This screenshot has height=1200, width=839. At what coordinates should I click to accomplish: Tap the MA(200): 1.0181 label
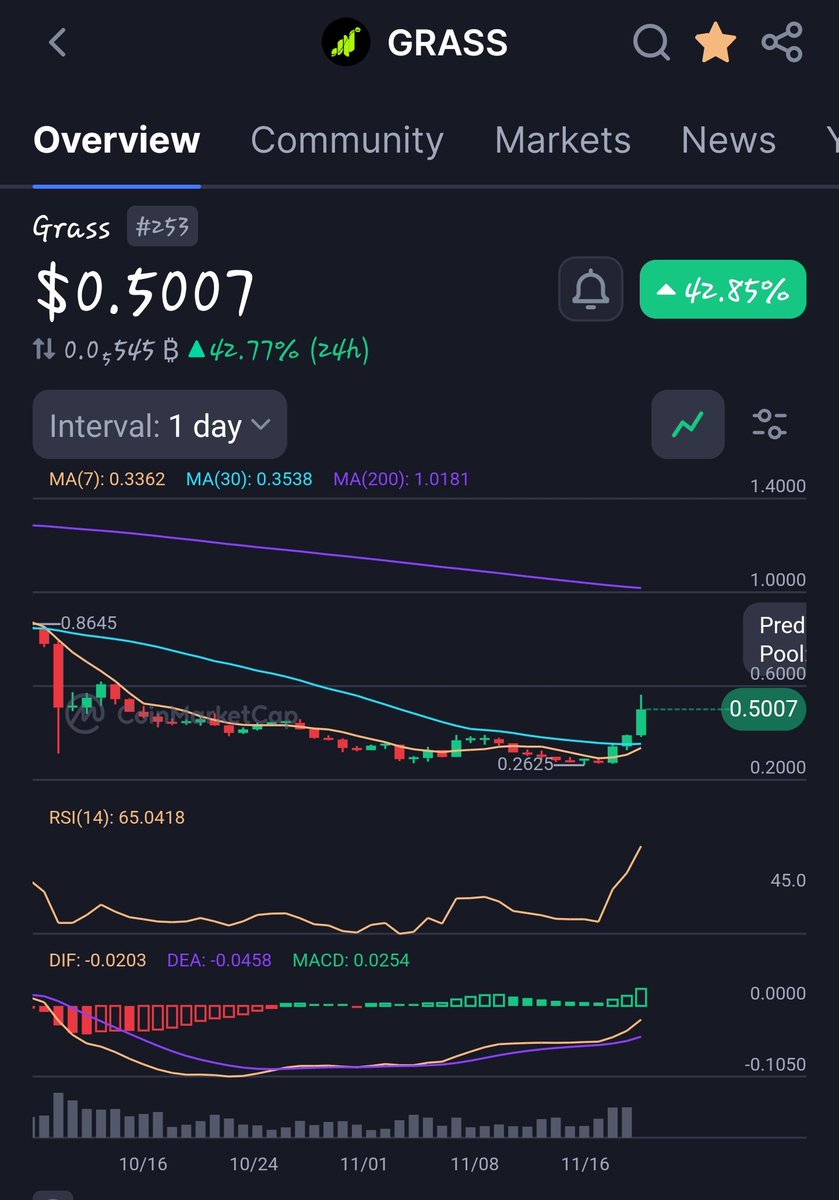point(401,479)
